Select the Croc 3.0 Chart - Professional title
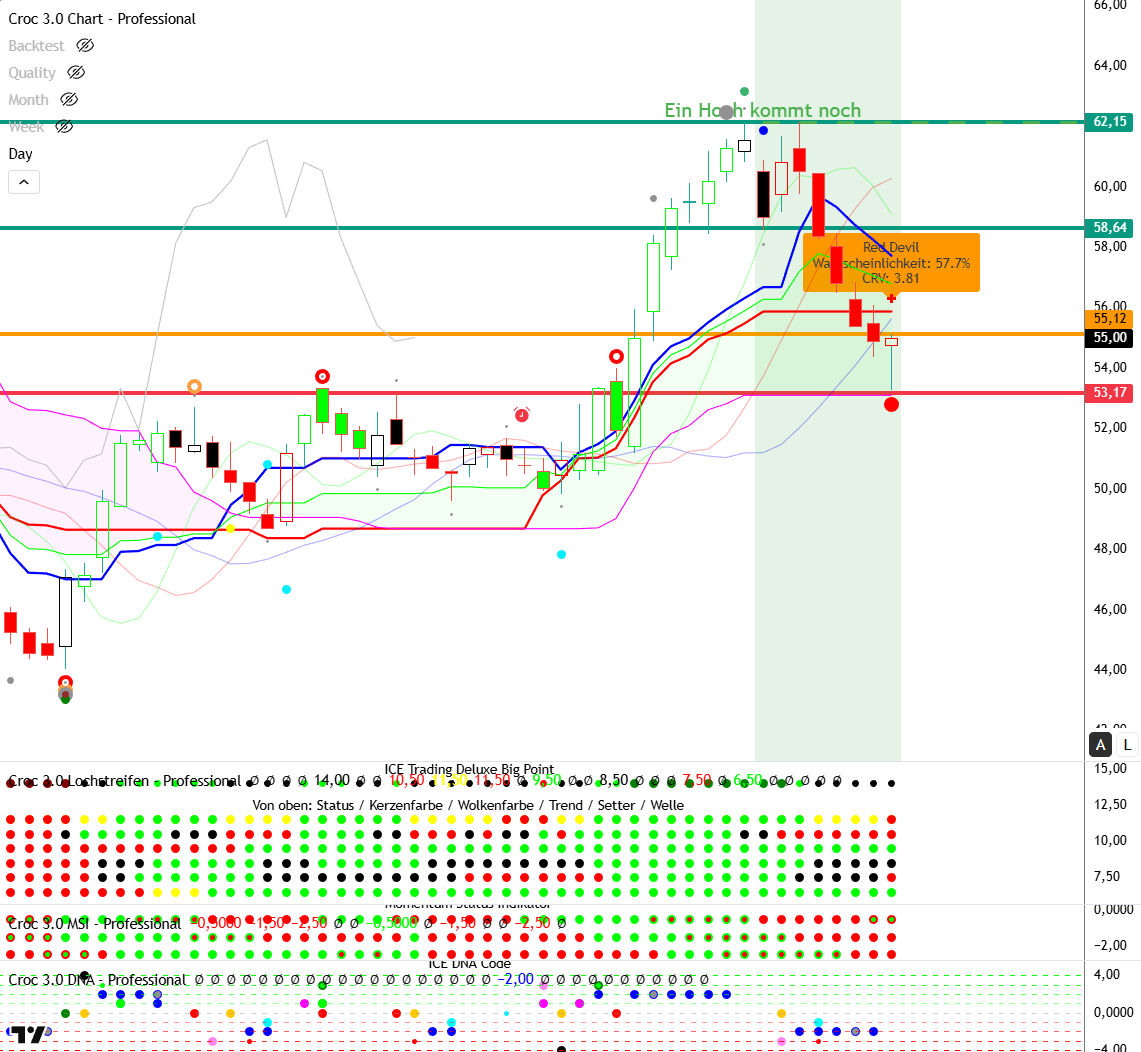The width and height of the screenshot is (1141, 1052). point(102,19)
